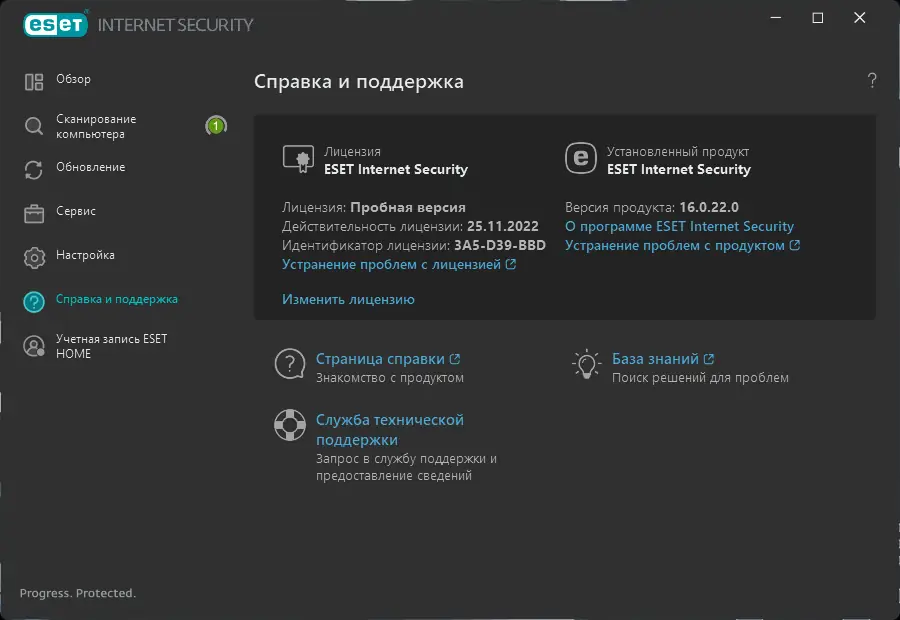900x620 pixels.
Task: Click the technical support lifebuoy icon
Action: pos(290,425)
